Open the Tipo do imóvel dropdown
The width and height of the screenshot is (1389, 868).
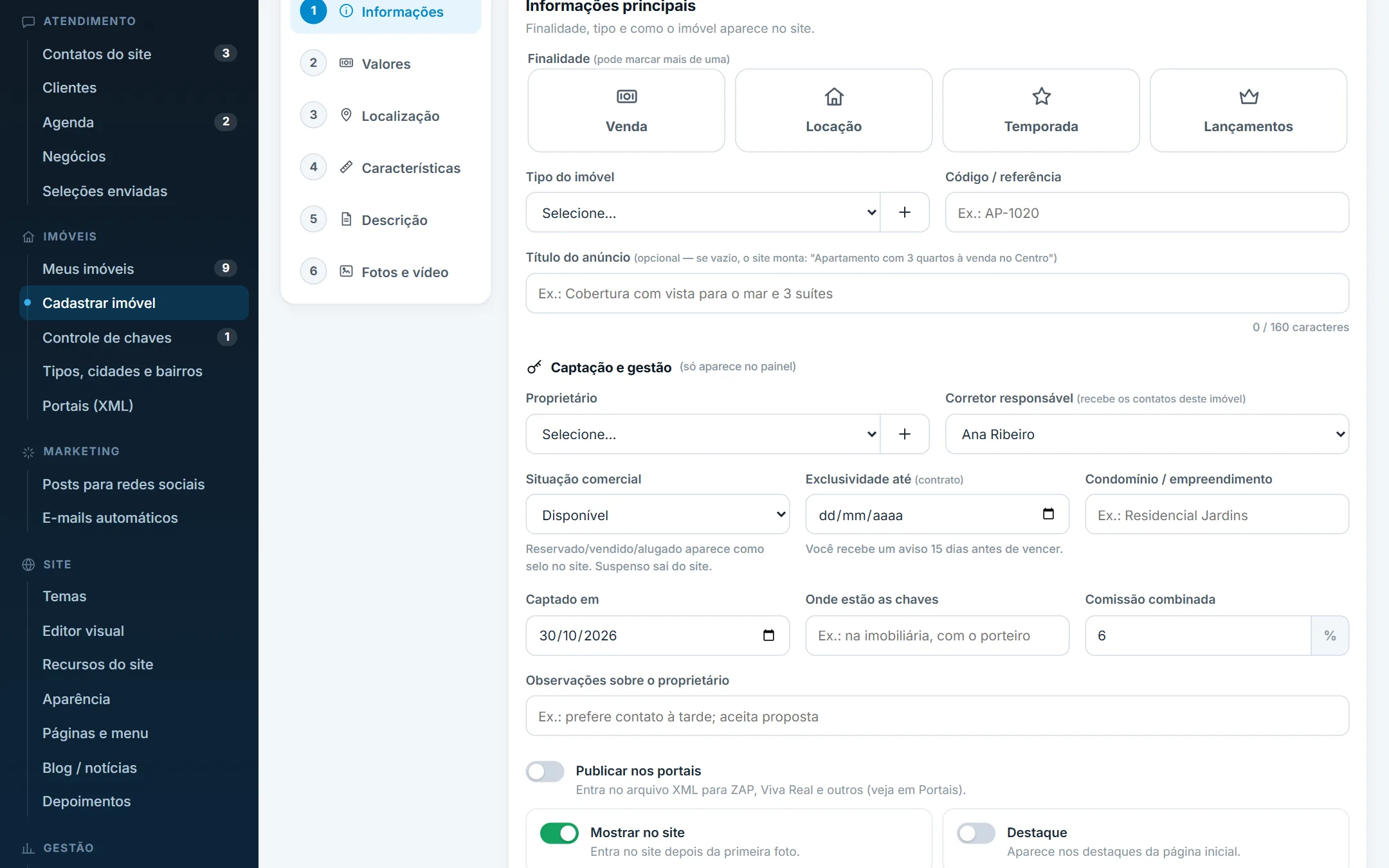tap(703, 213)
